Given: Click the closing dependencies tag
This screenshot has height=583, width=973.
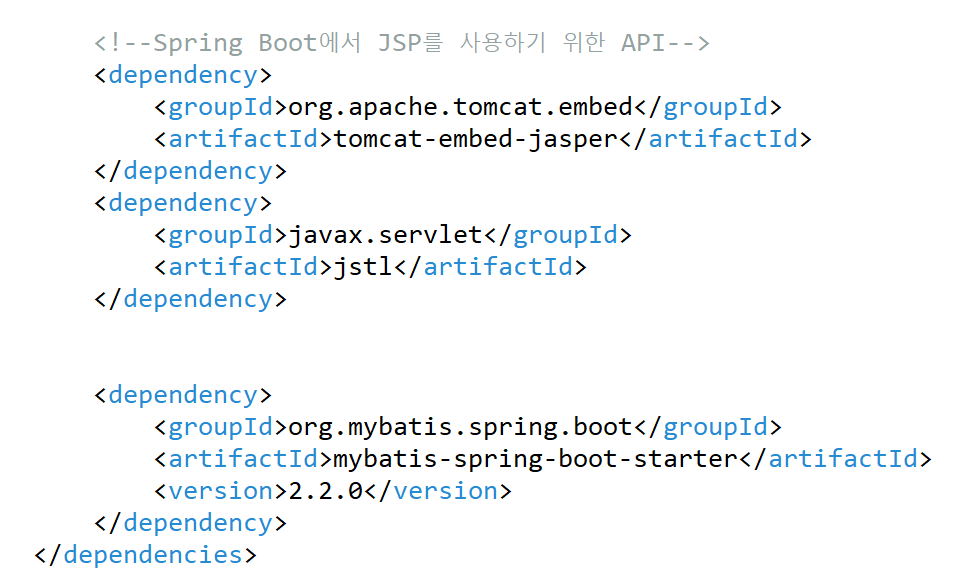Looking at the screenshot, I should click(x=145, y=555).
